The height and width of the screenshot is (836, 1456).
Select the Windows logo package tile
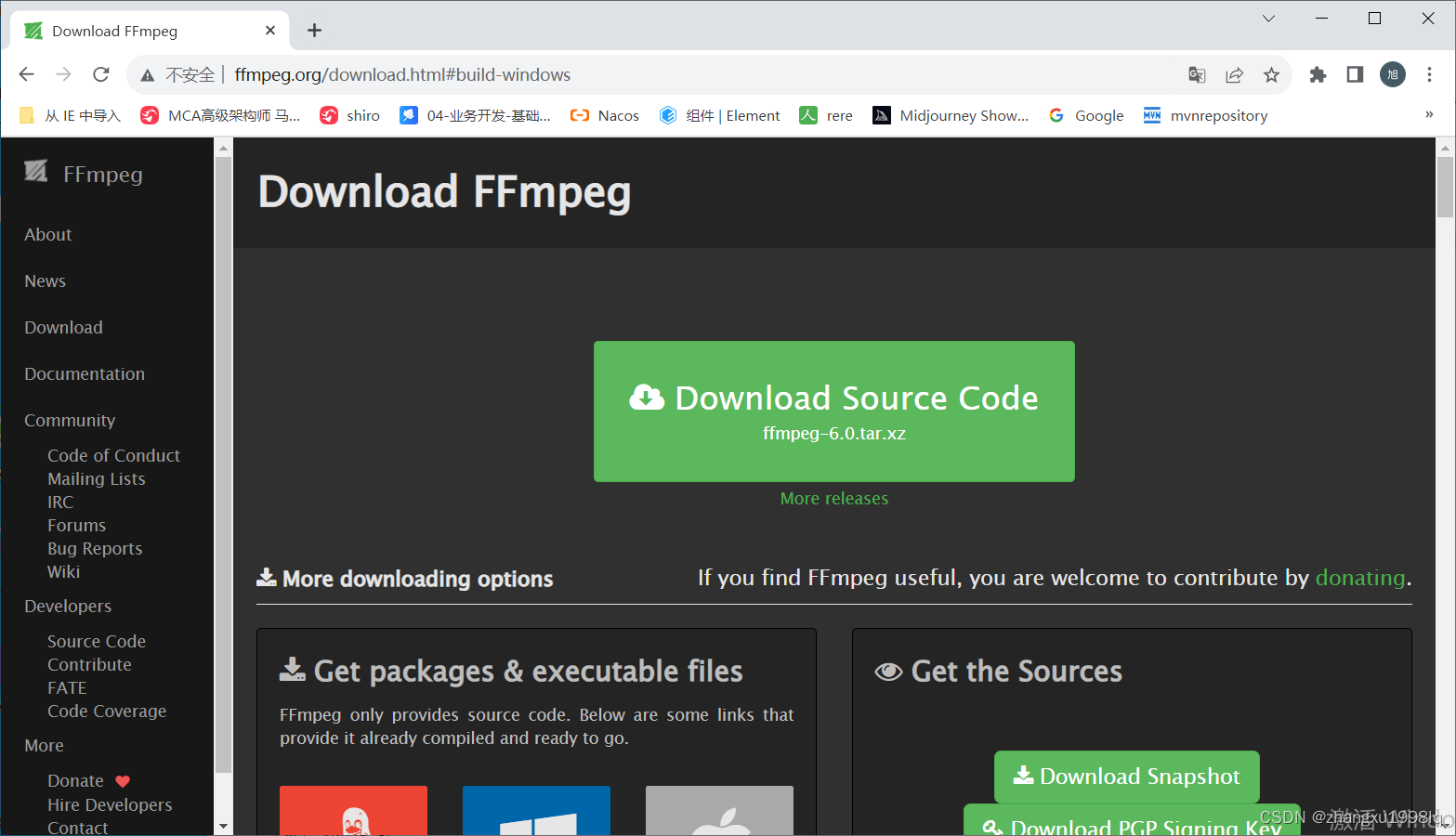[x=536, y=810]
